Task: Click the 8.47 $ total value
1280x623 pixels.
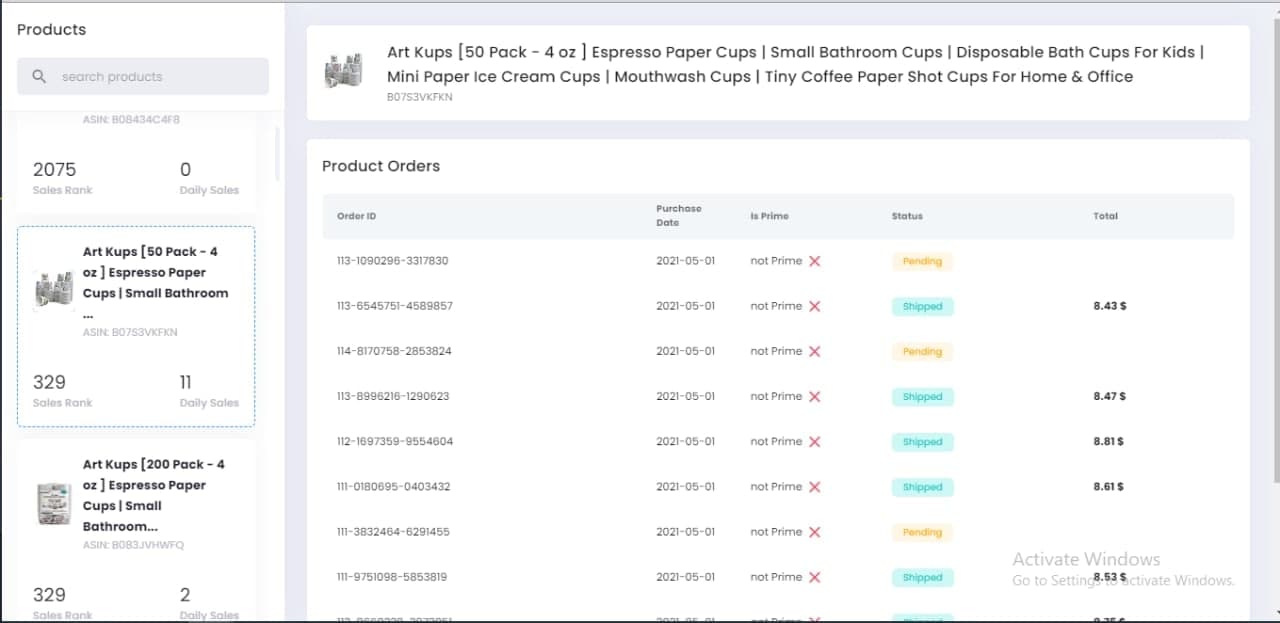Action: click(1110, 396)
